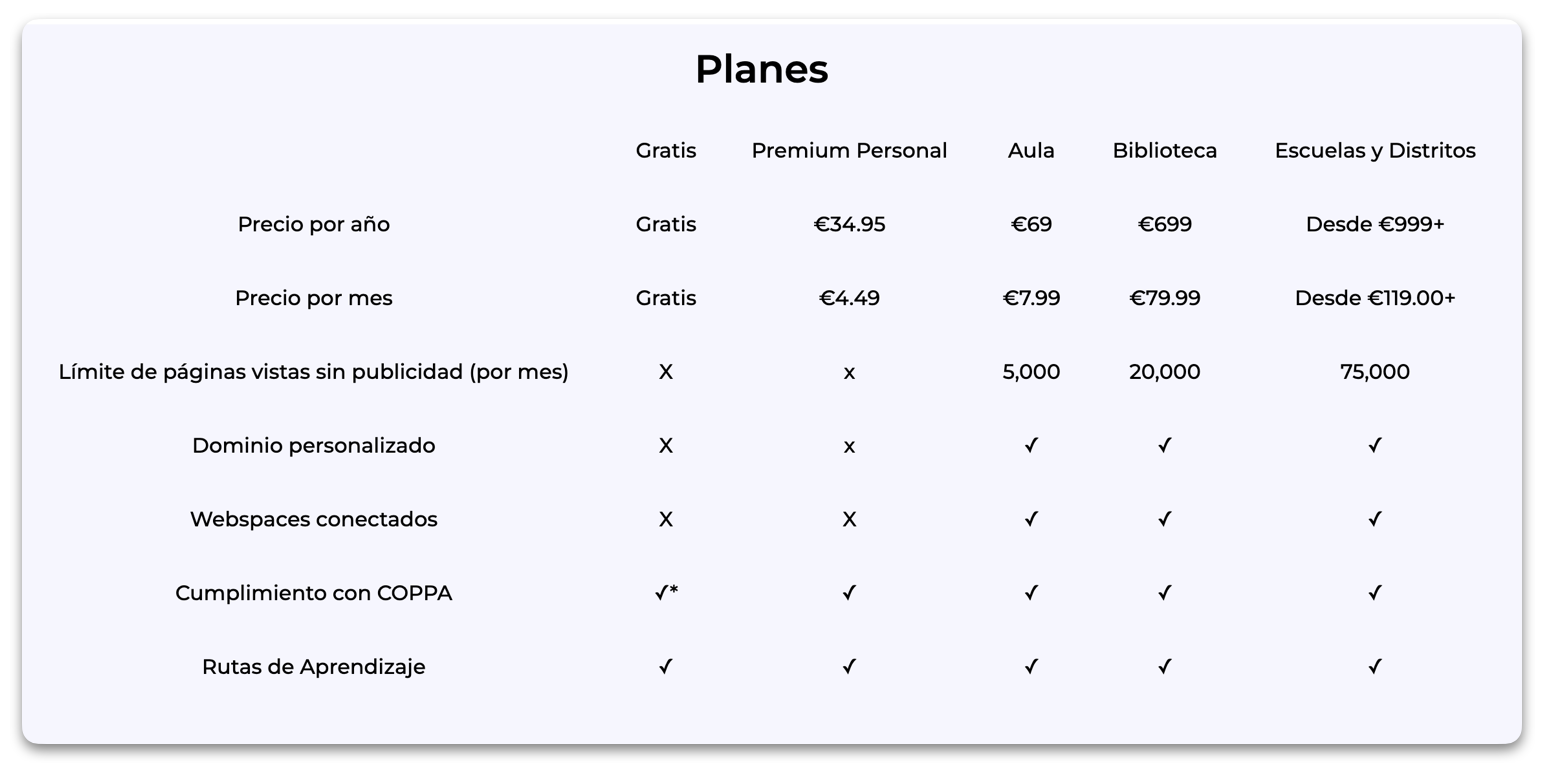Click the €34.95 yearly price
The width and height of the screenshot is (1544, 770).
pos(849,224)
